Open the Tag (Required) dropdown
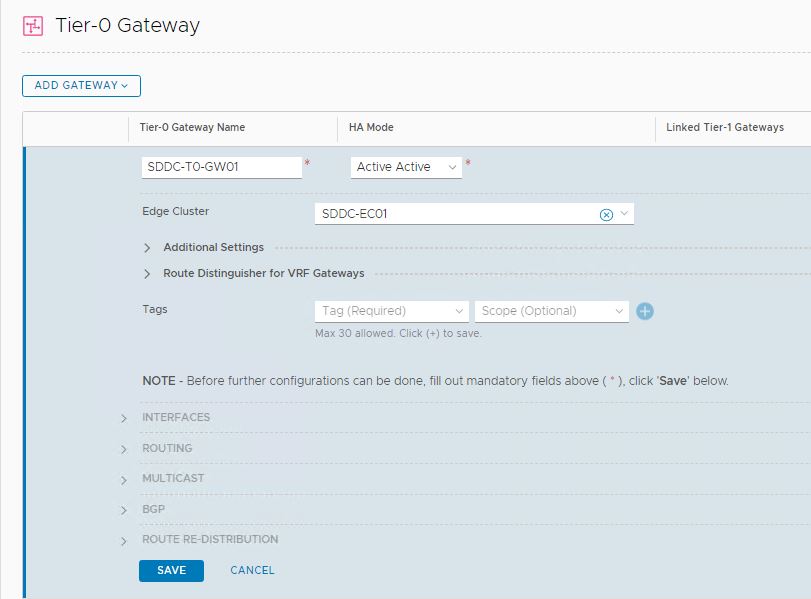The image size is (811, 599). pos(391,311)
